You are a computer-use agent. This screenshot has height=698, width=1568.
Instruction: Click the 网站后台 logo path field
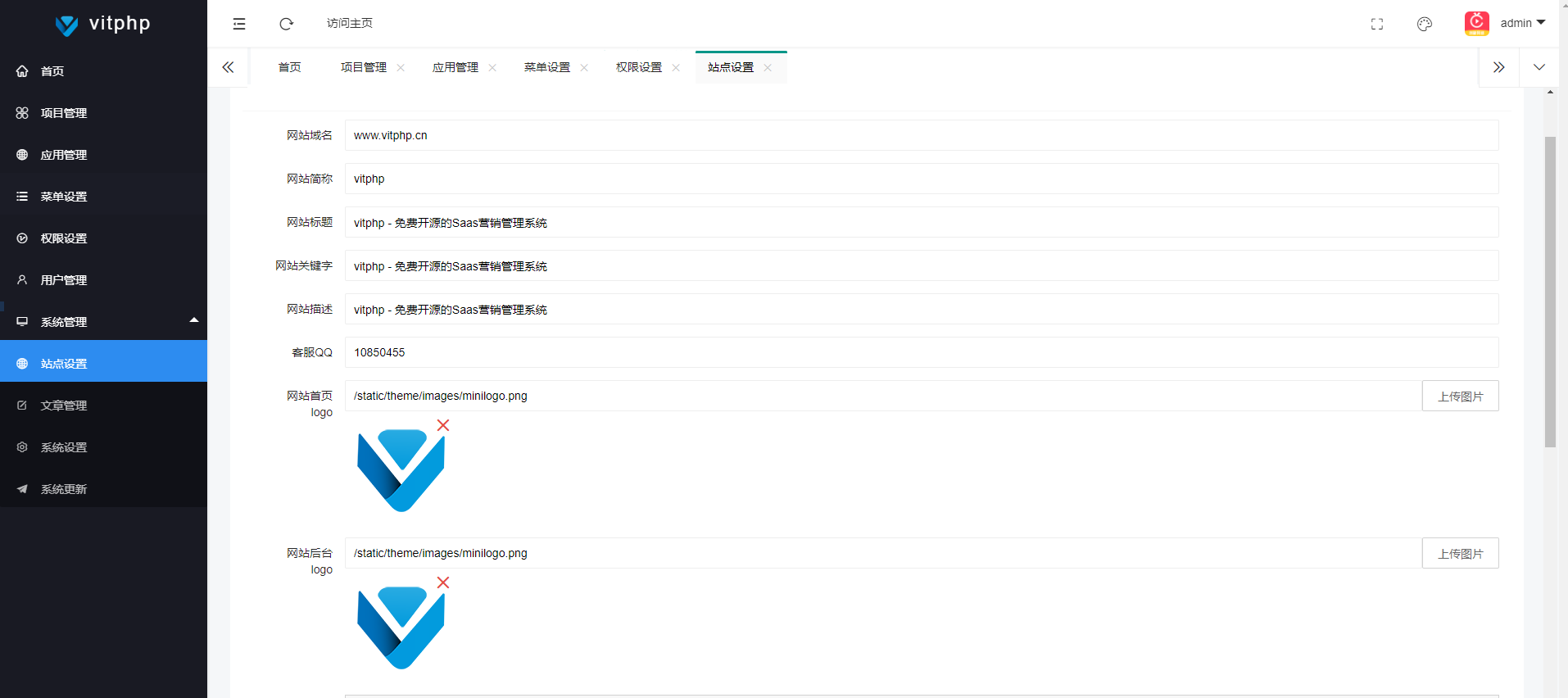(883, 553)
